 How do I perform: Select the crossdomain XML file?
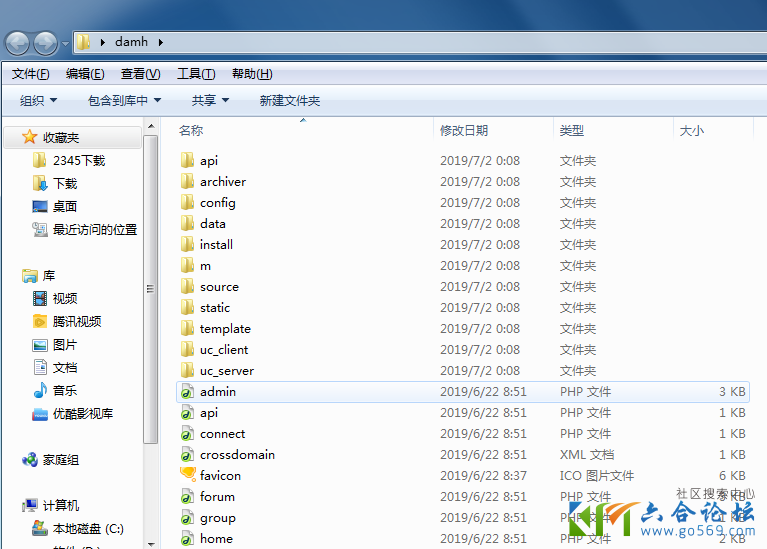(236, 455)
